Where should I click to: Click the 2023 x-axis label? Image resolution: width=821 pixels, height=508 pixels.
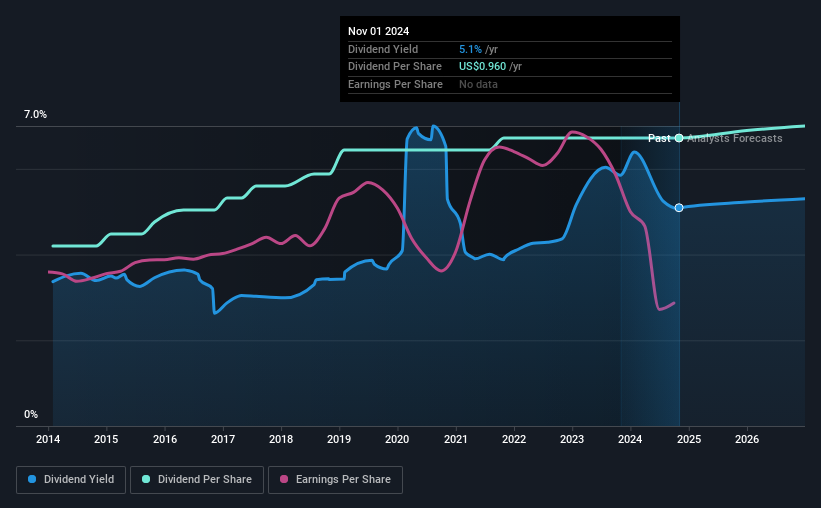572,439
